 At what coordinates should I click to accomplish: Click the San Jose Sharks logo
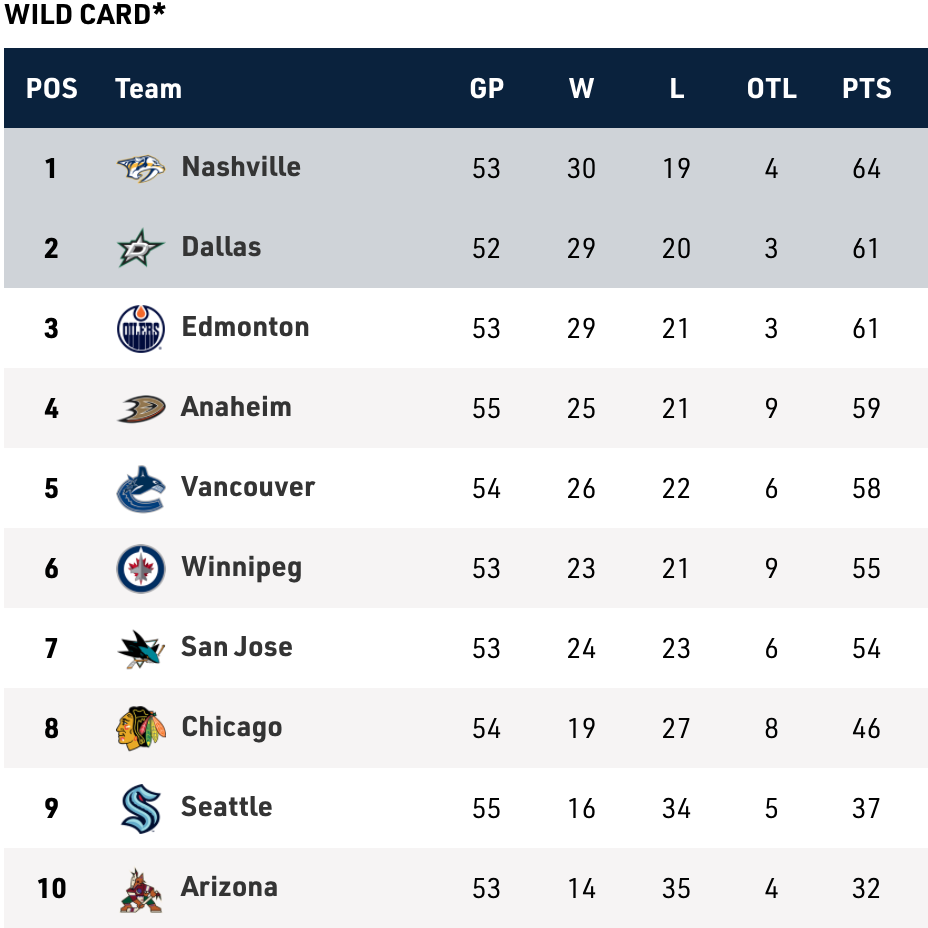[x=141, y=648]
